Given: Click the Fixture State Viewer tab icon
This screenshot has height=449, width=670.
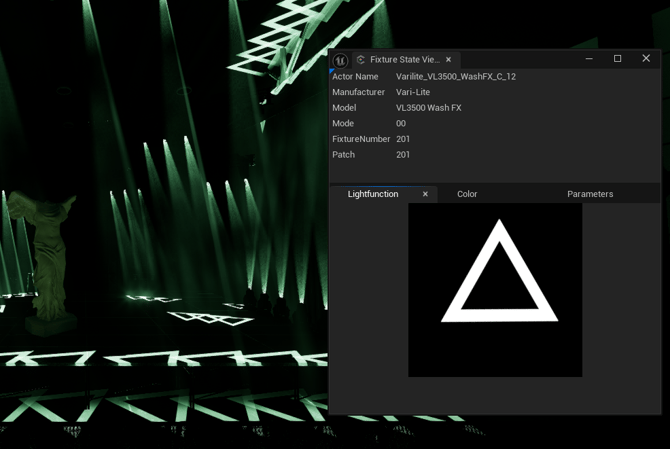Looking at the screenshot, I should (x=361, y=59).
